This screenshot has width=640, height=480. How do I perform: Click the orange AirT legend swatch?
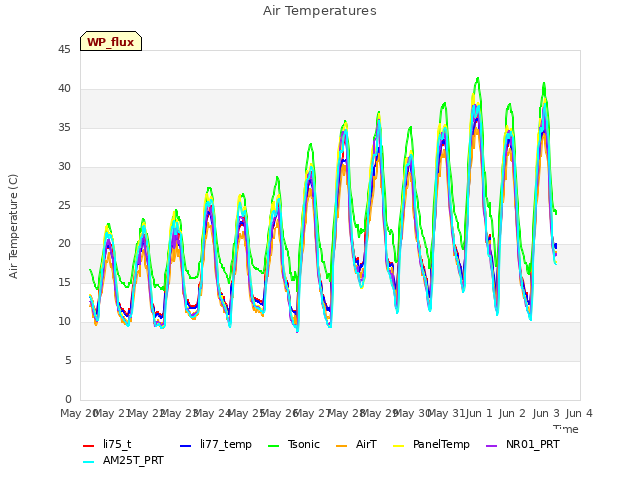[342, 446]
